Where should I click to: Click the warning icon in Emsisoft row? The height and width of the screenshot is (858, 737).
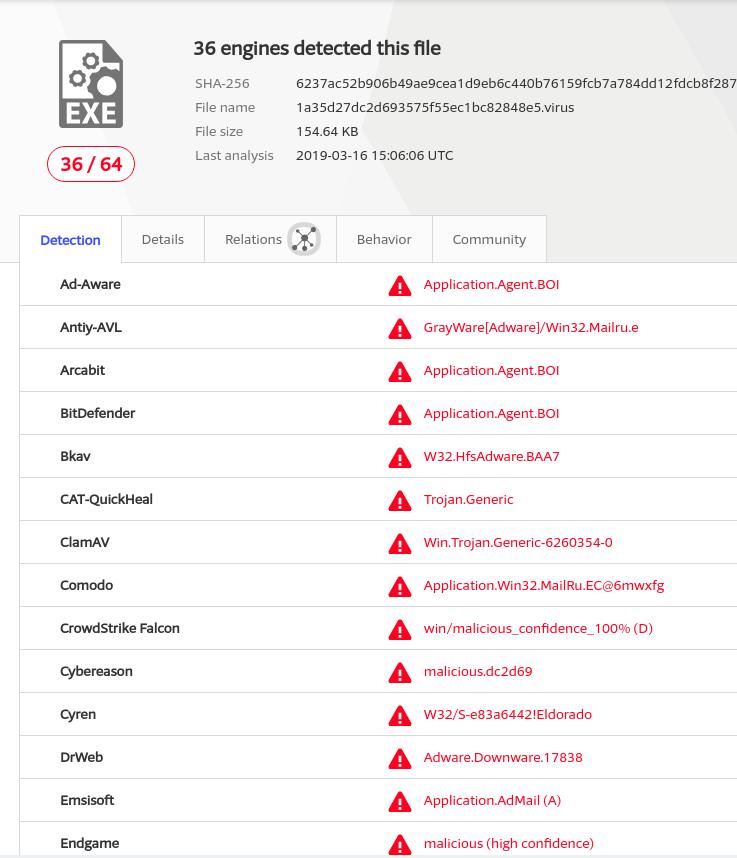400,802
